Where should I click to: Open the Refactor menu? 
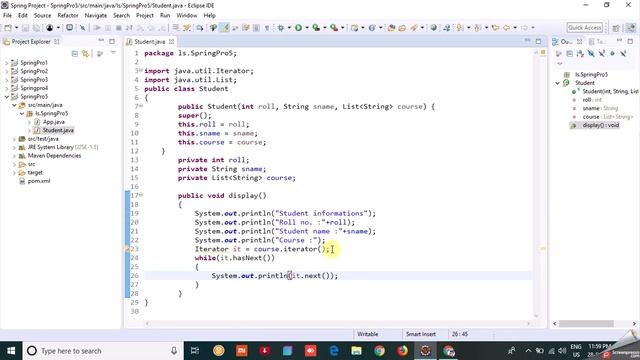click(68, 16)
